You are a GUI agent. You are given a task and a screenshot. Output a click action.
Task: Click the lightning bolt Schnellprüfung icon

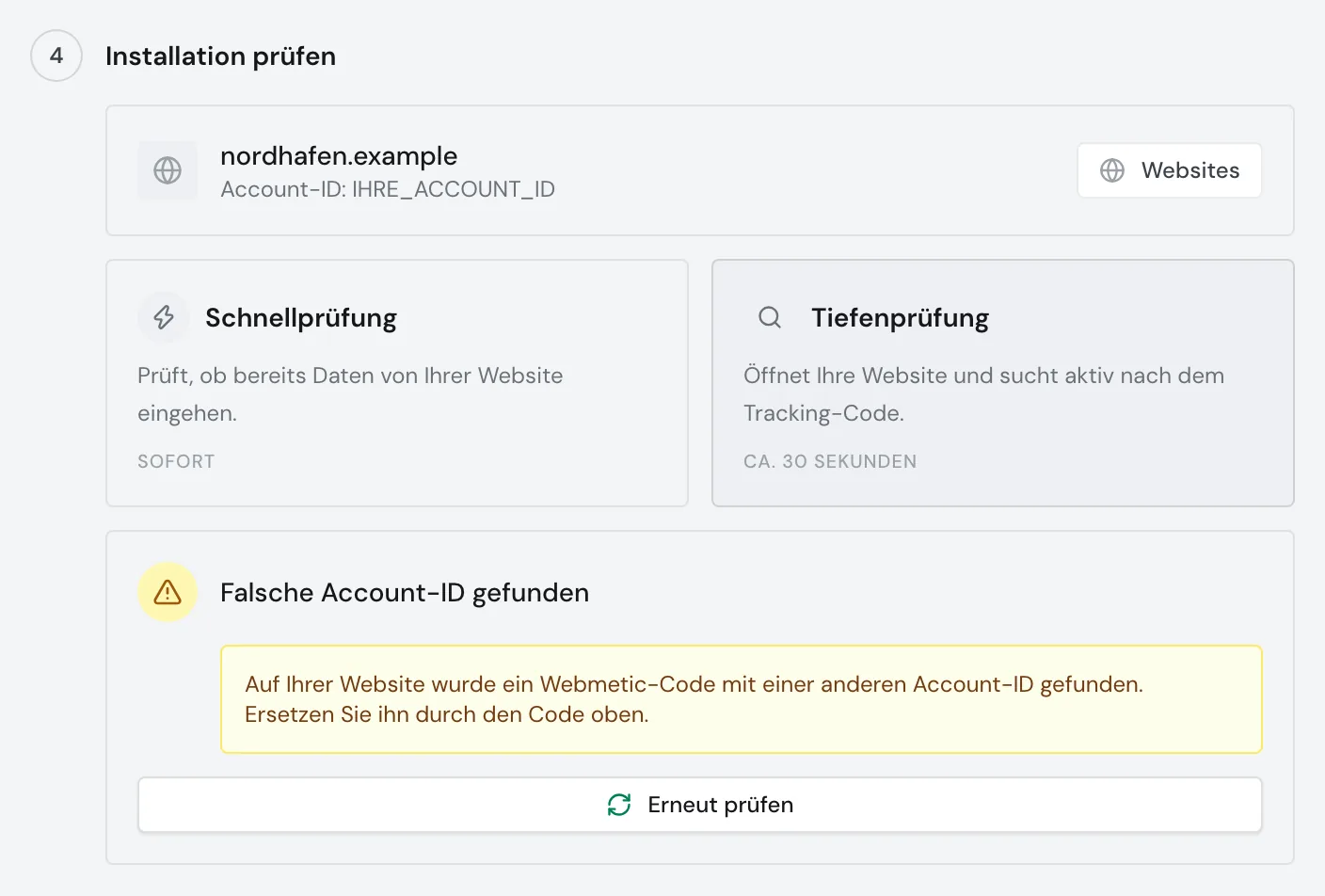pos(164,317)
